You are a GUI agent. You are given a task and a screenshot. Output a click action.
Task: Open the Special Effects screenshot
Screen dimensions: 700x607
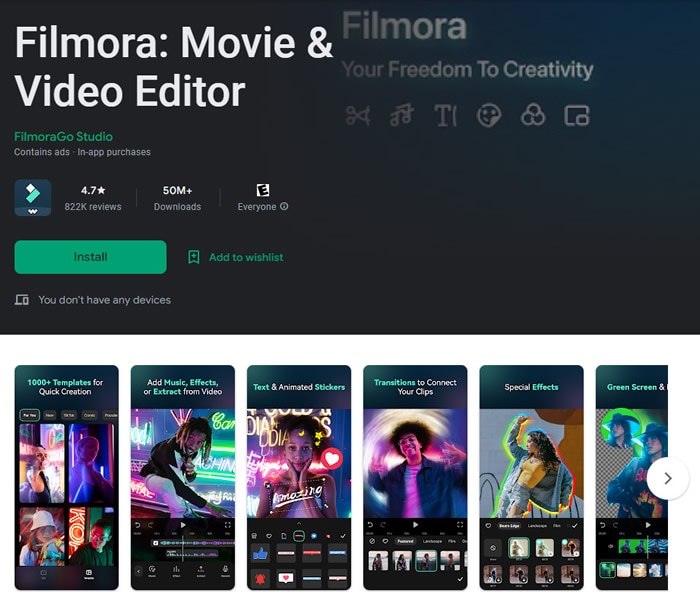(531, 478)
